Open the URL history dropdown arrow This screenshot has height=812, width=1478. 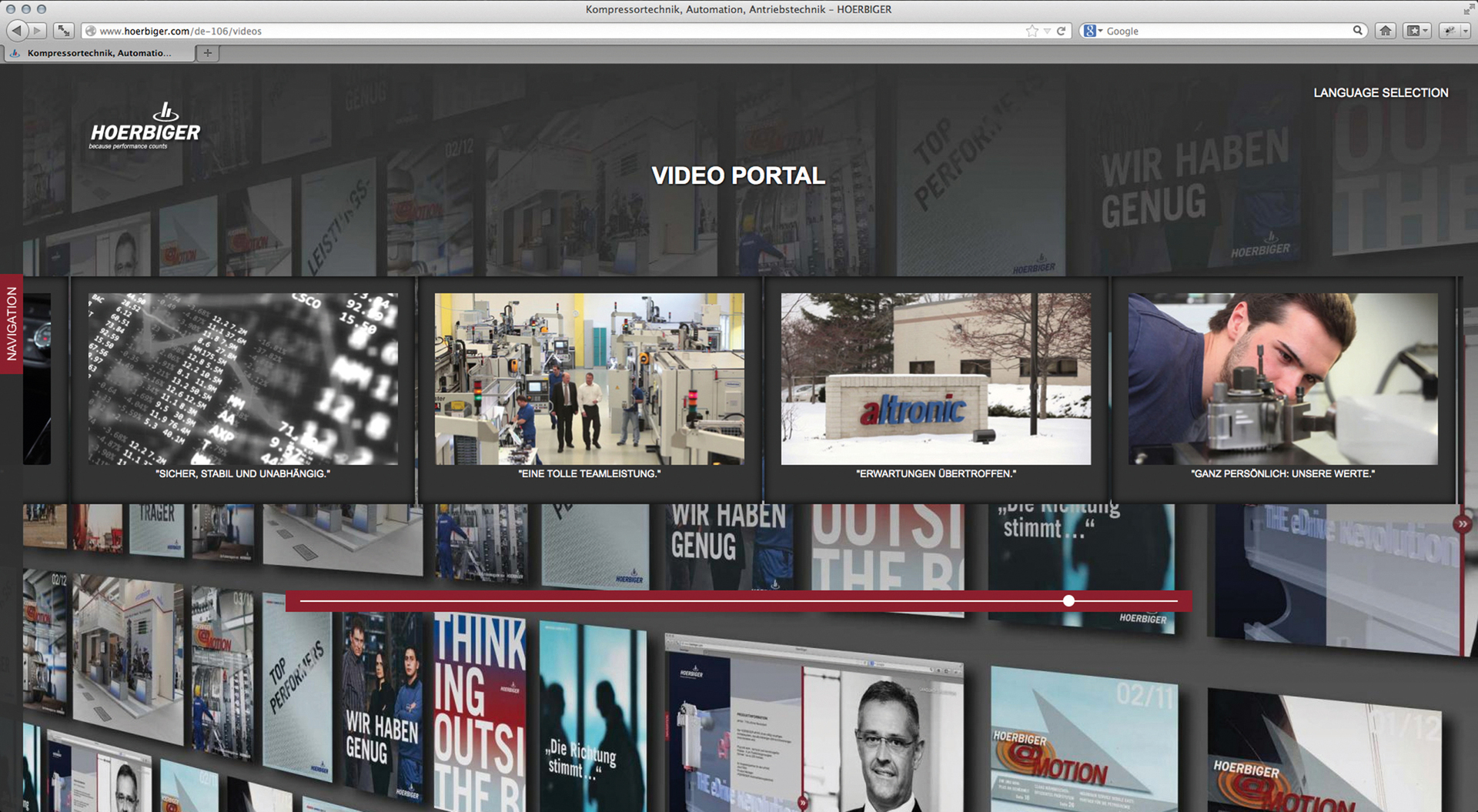coord(1047,32)
